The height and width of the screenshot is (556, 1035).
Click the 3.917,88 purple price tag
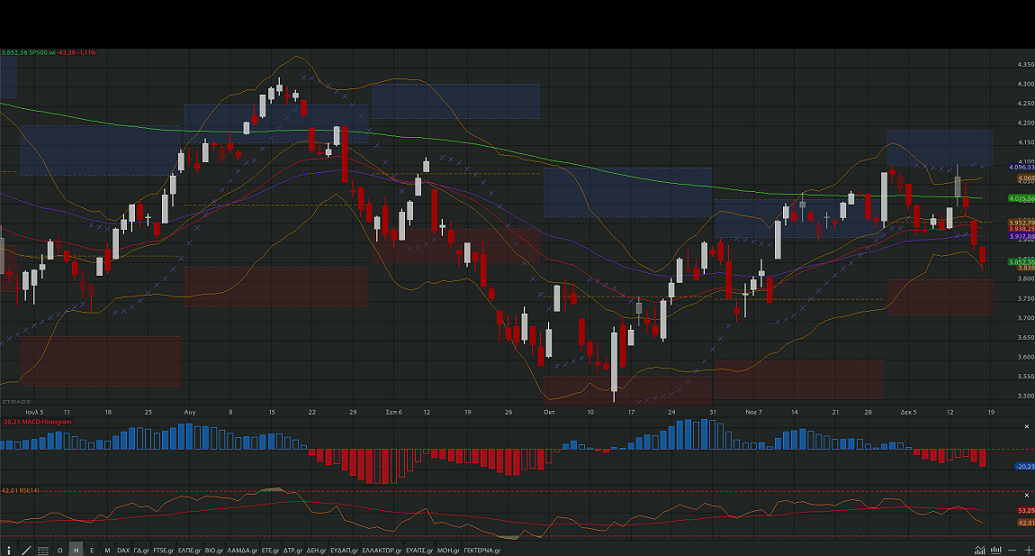[x=1021, y=236]
